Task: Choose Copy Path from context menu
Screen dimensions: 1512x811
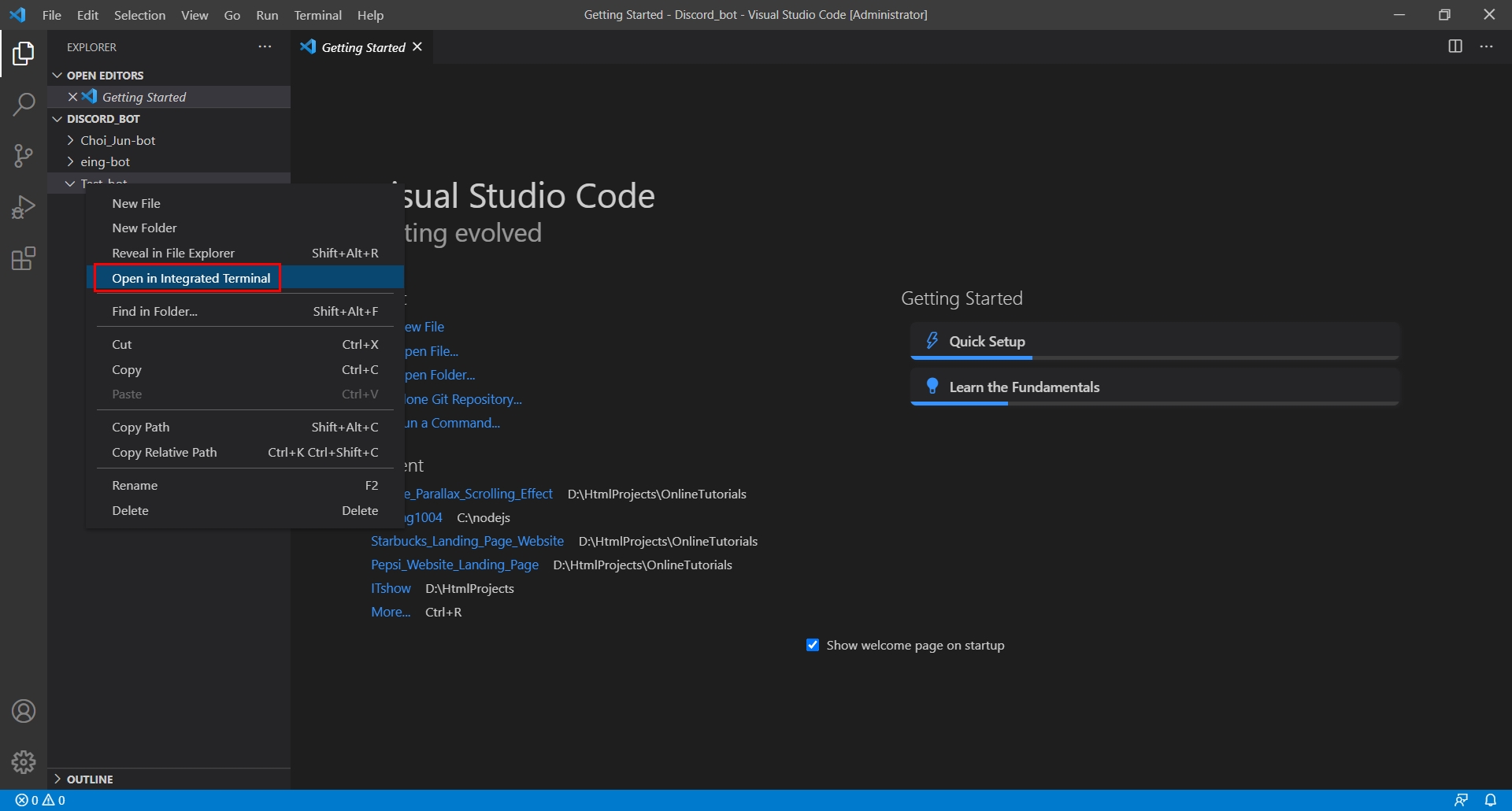Action: [245, 427]
